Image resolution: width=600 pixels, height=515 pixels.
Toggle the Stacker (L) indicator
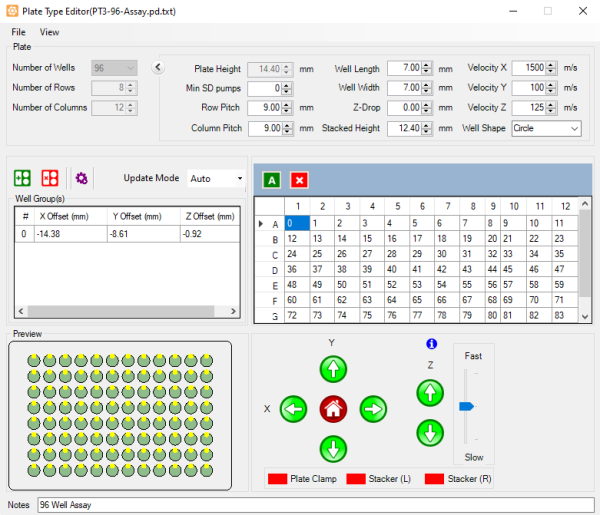click(x=355, y=479)
